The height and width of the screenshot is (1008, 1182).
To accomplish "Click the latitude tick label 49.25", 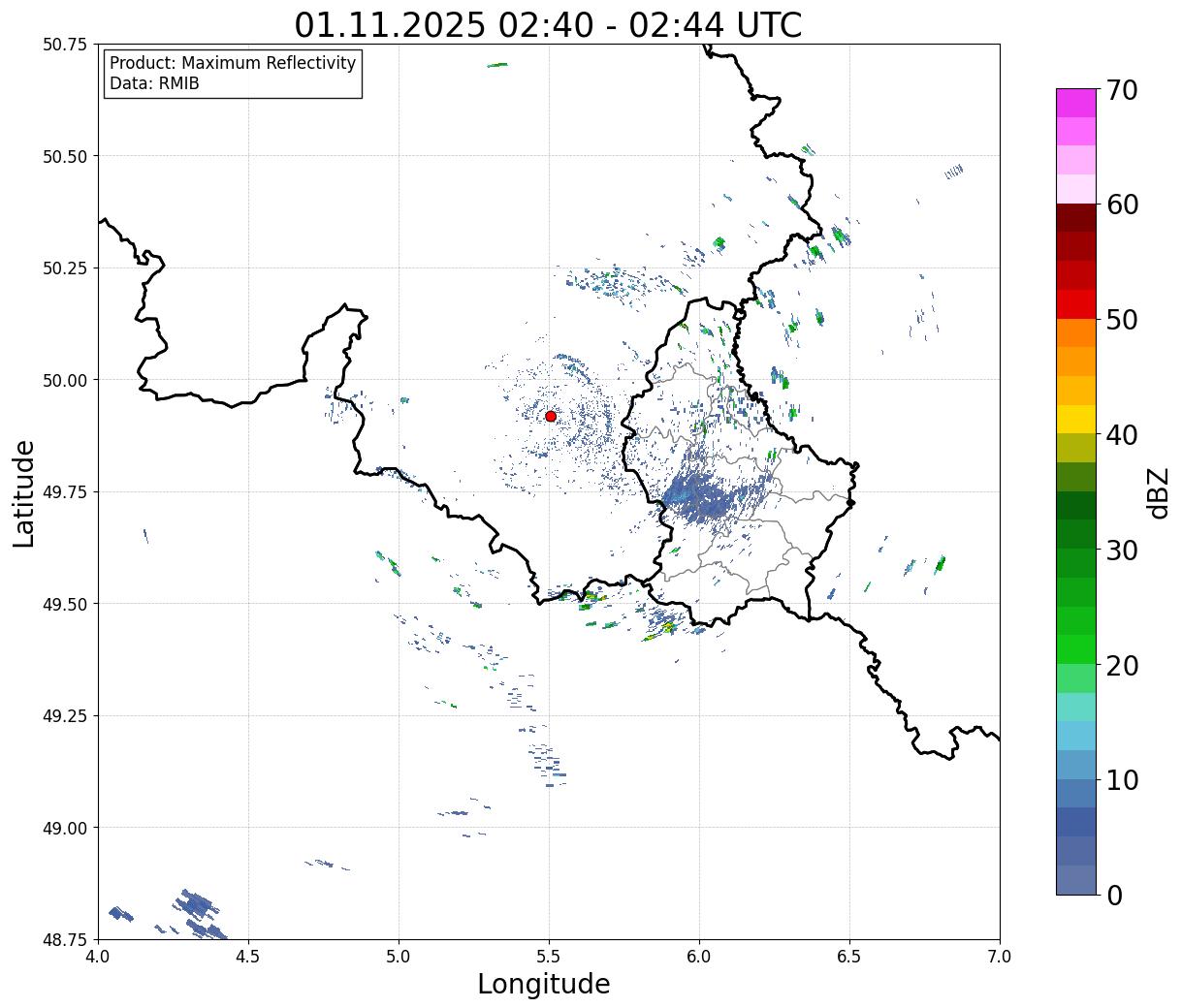I will 64,716.
